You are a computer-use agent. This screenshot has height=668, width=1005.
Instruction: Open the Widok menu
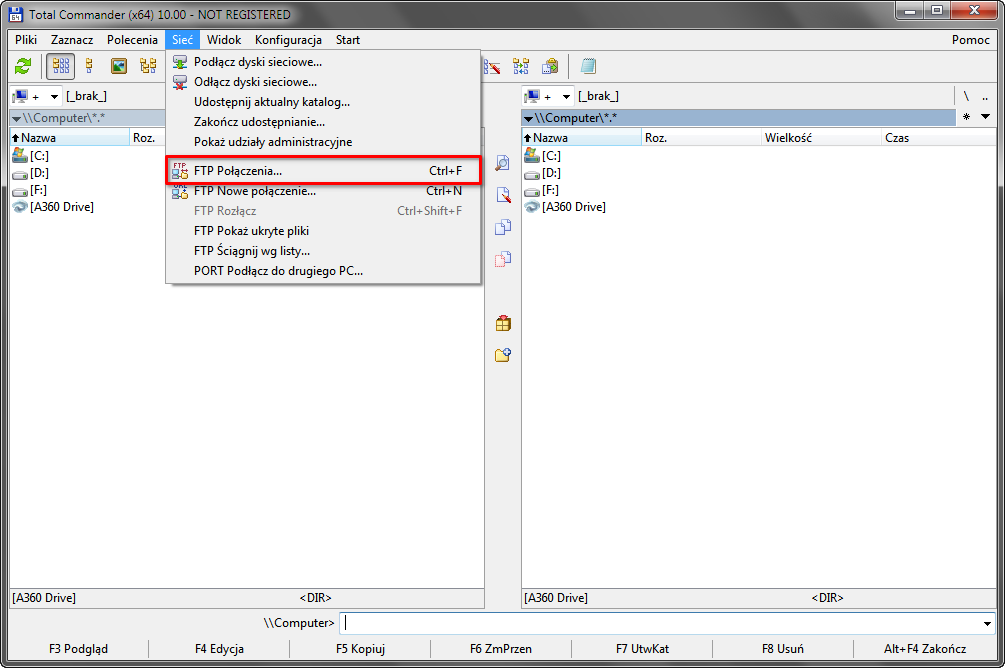point(224,40)
